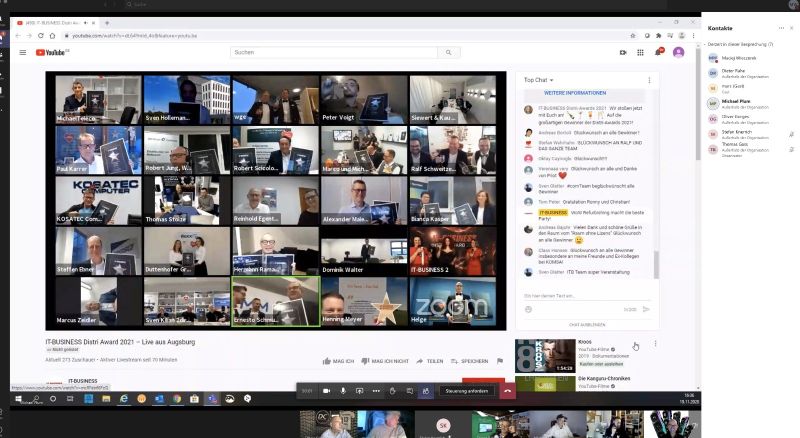
Task: Go to Chrome home page icon
Action: point(53,36)
